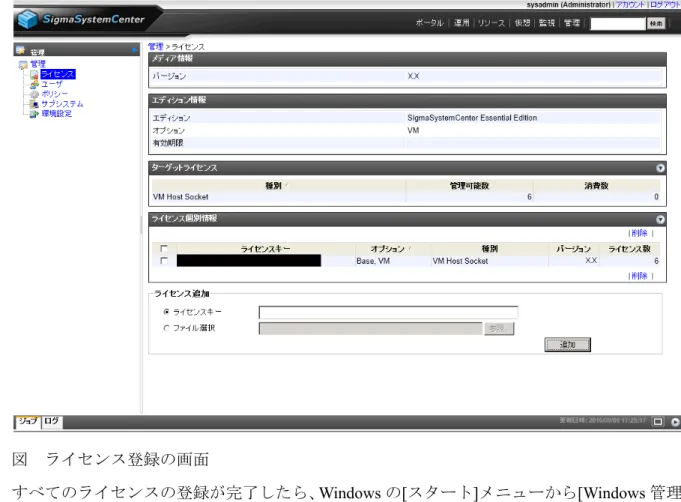This screenshot has height=502, width=681.
Task: Select 環境設定 in the management tree
Action: coord(56,114)
